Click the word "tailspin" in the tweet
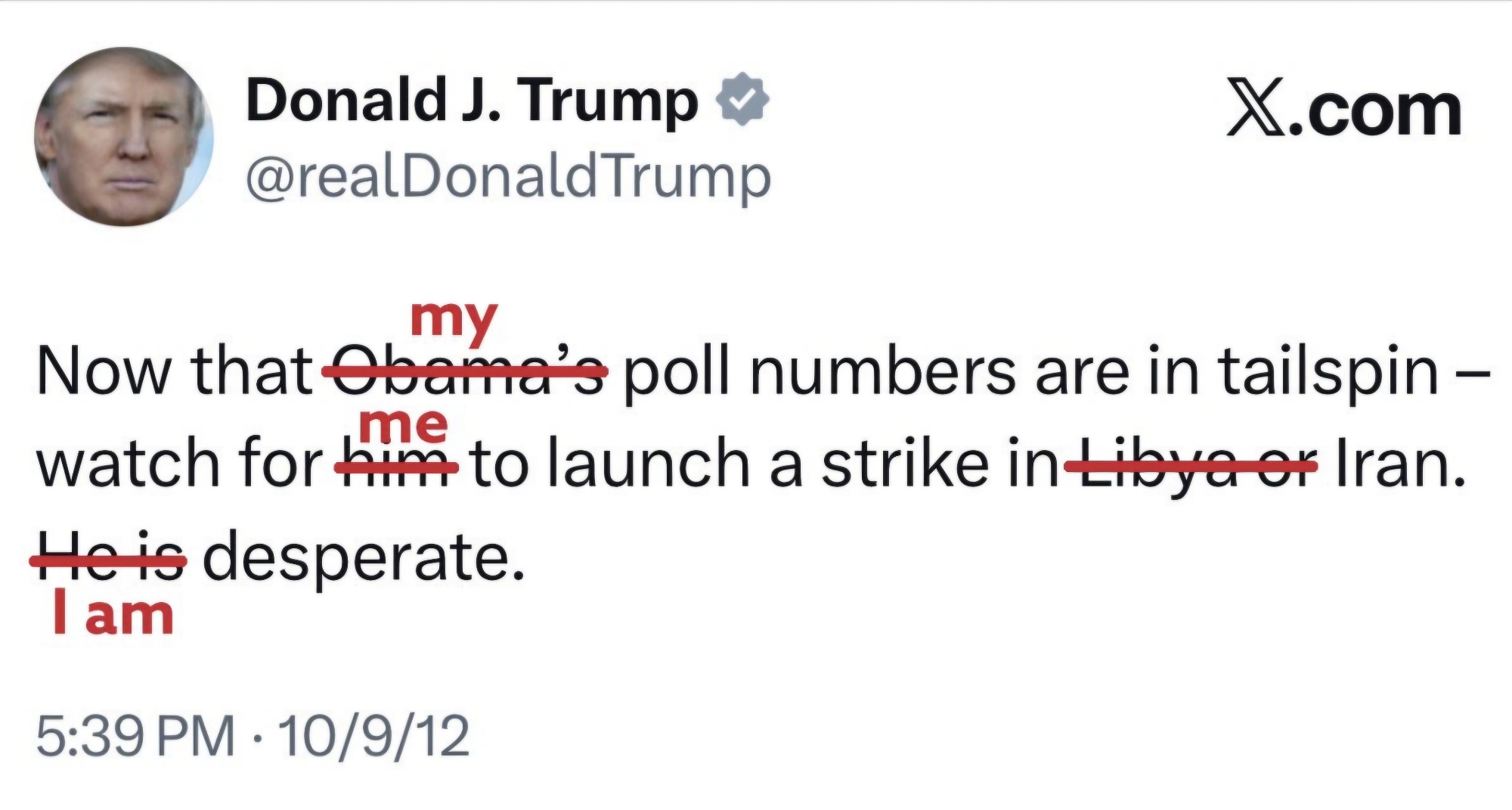Image resolution: width=1512 pixels, height=810 pixels. coord(1327,371)
